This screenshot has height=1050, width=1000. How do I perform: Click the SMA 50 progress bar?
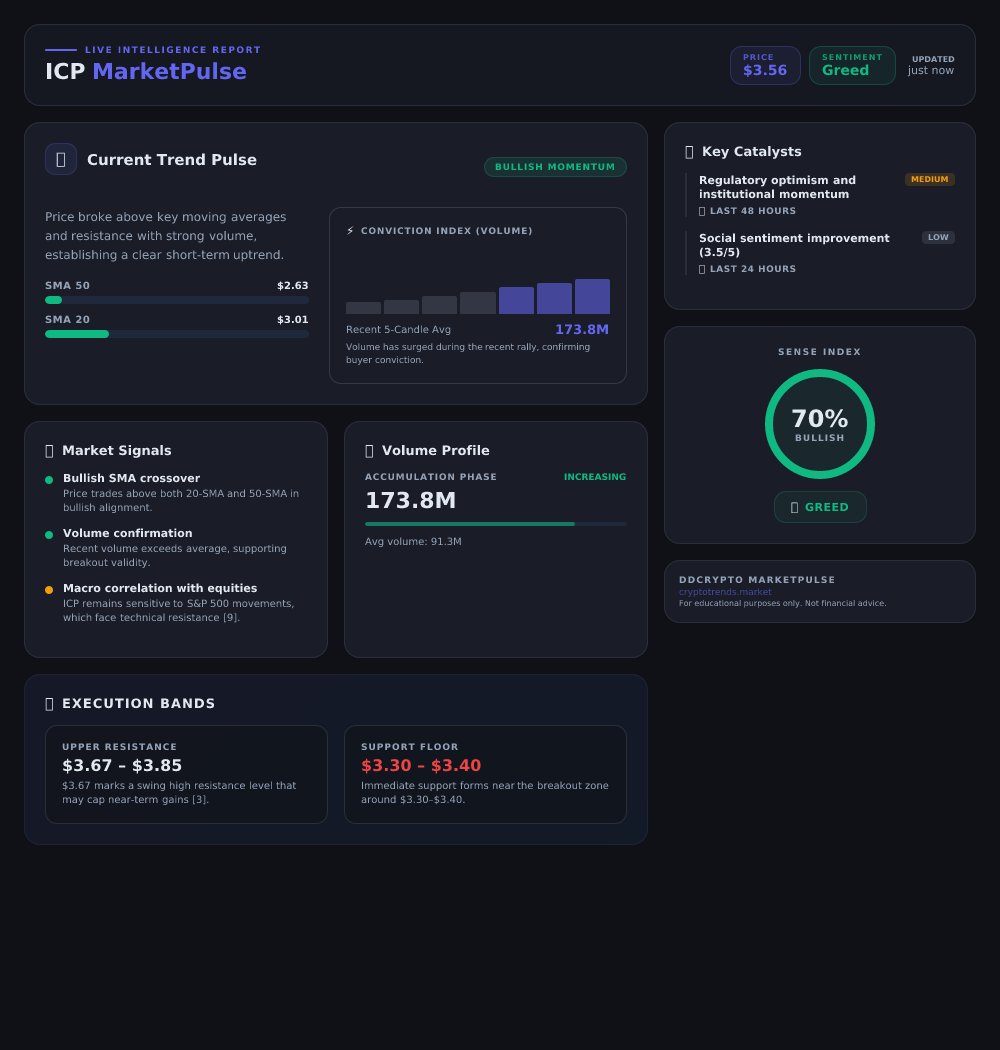pyautogui.click(x=177, y=300)
